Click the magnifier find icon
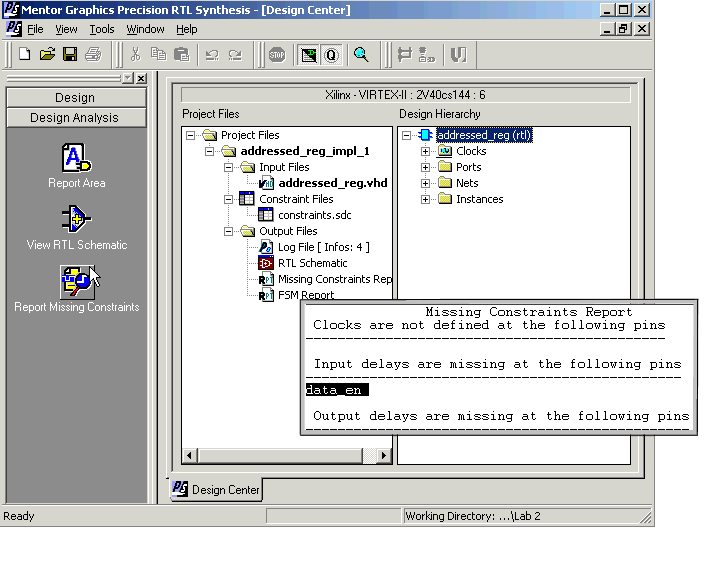The image size is (705, 570). coord(361,55)
